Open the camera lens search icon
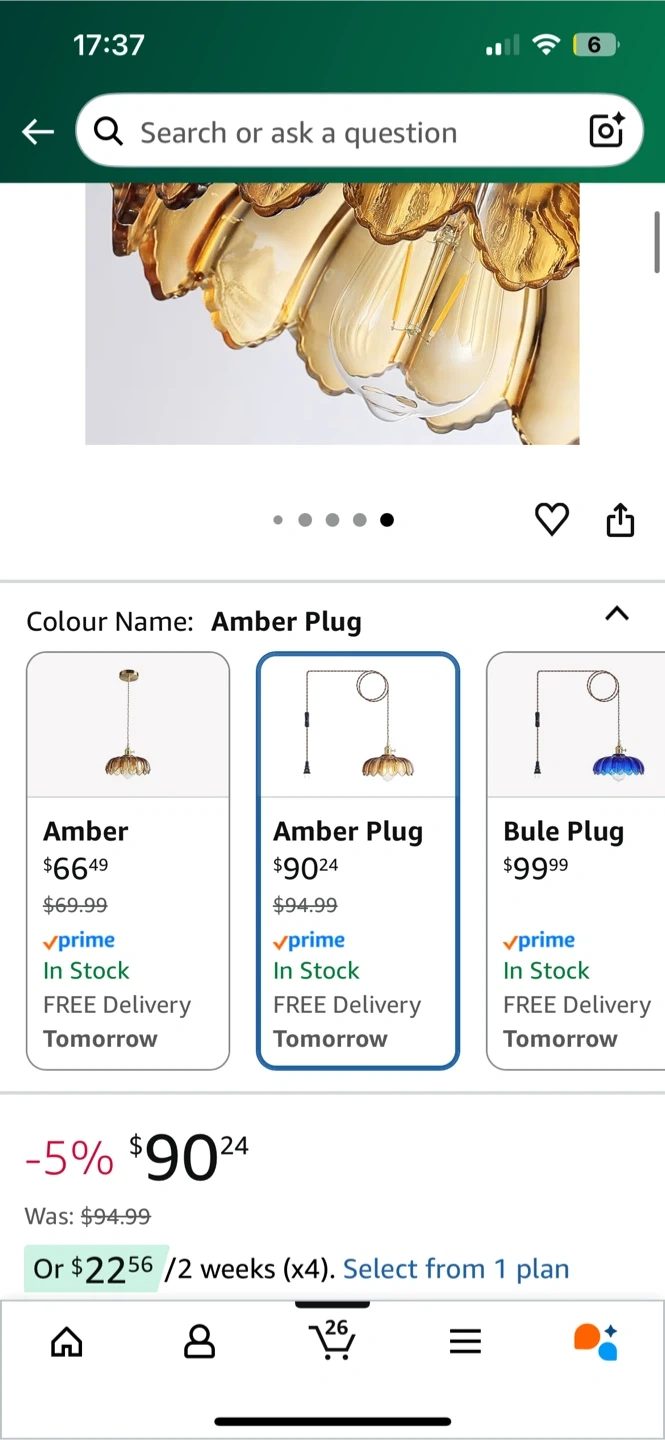The width and height of the screenshot is (665, 1440). tap(606, 130)
